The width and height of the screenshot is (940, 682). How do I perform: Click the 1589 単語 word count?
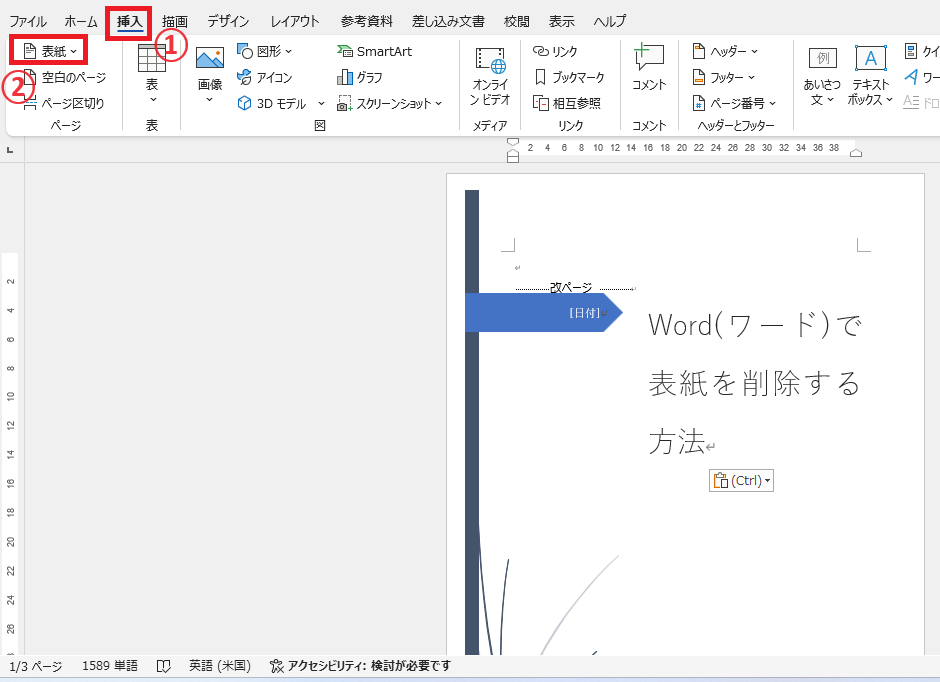pyautogui.click(x=110, y=666)
